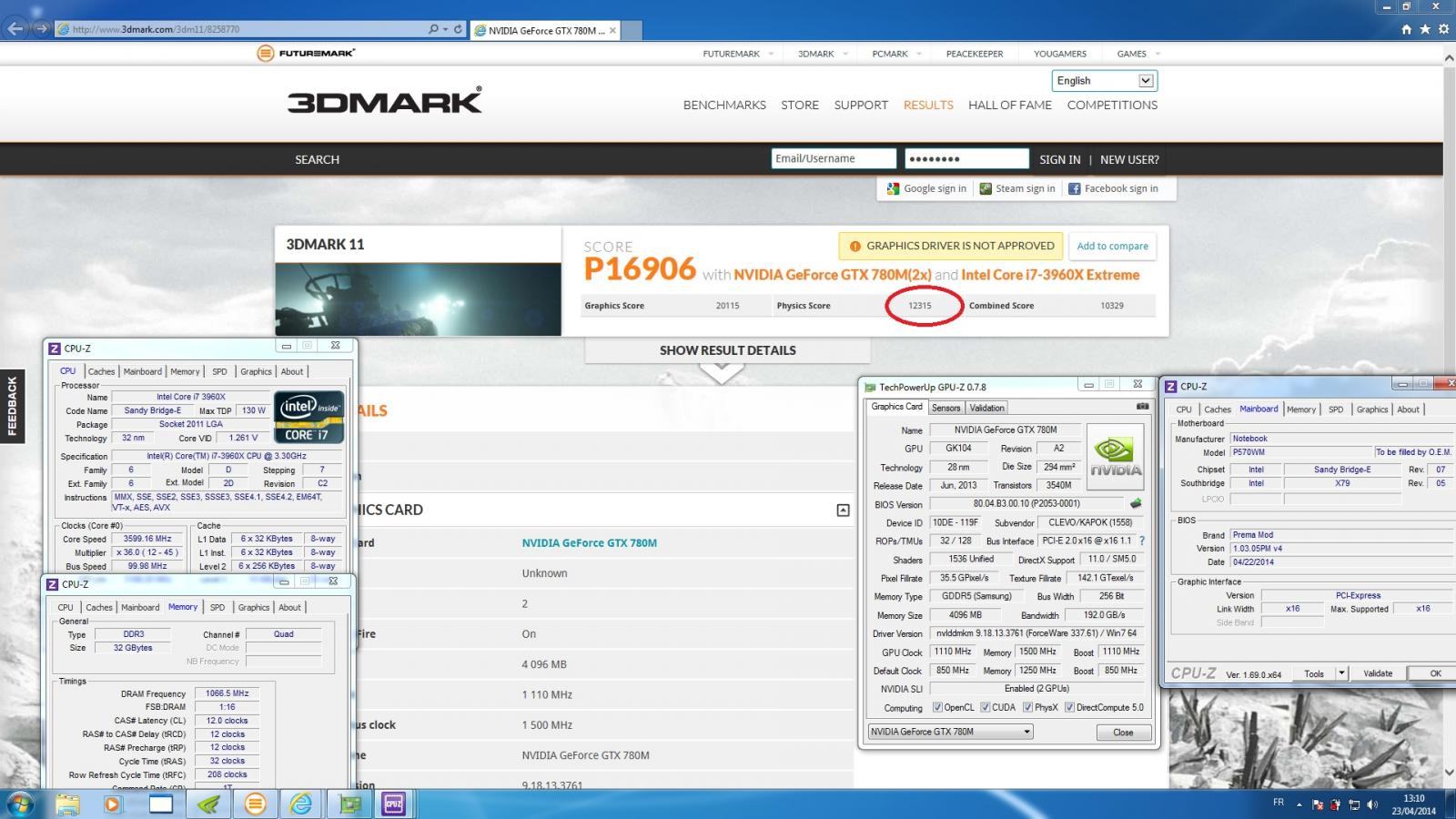The width and height of the screenshot is (1456, 819).
Task: Click the Email/Username field
Action: tap(834, 158)
